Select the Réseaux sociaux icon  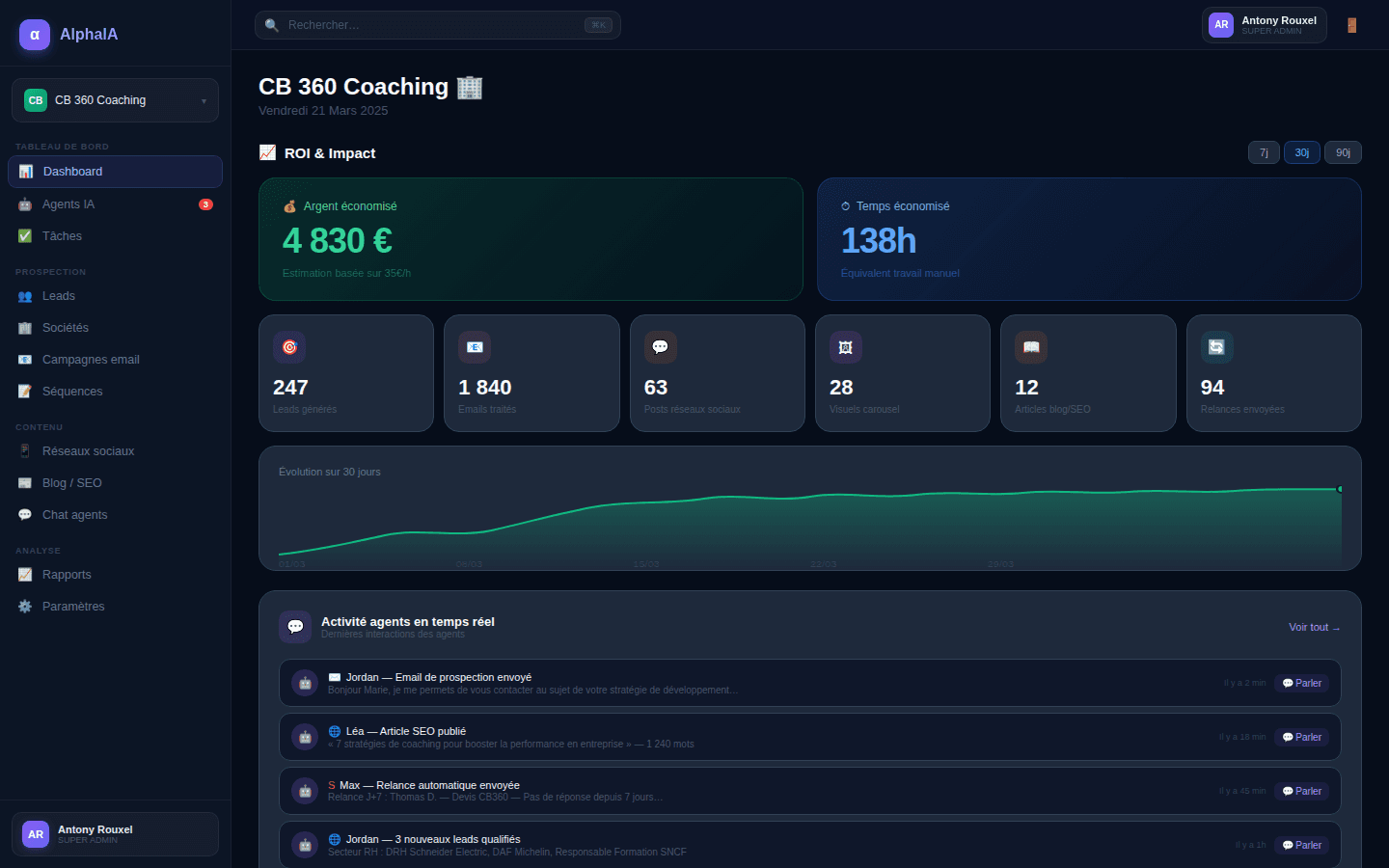click(23, 450)
